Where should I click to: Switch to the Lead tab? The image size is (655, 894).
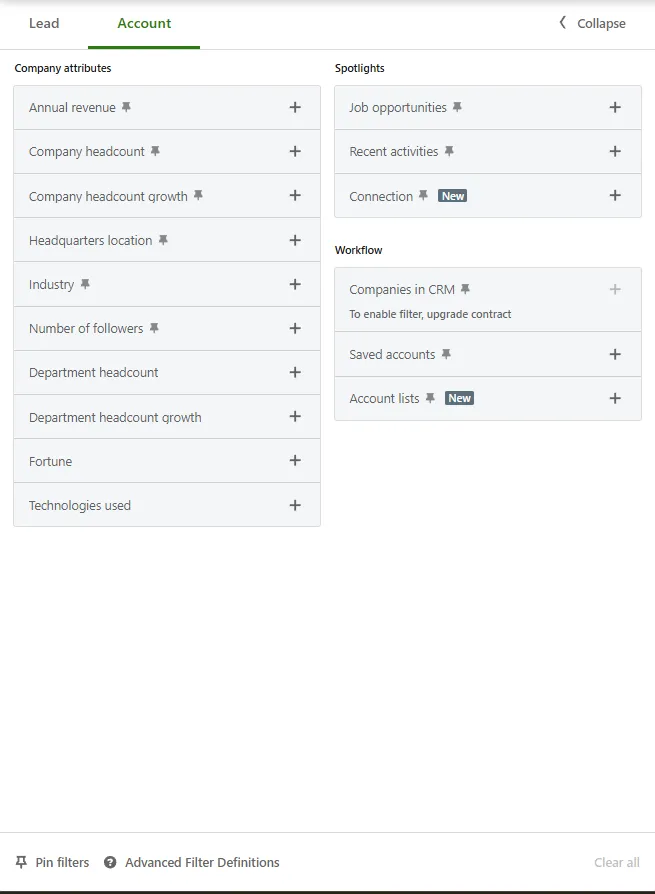pos(44,23)
